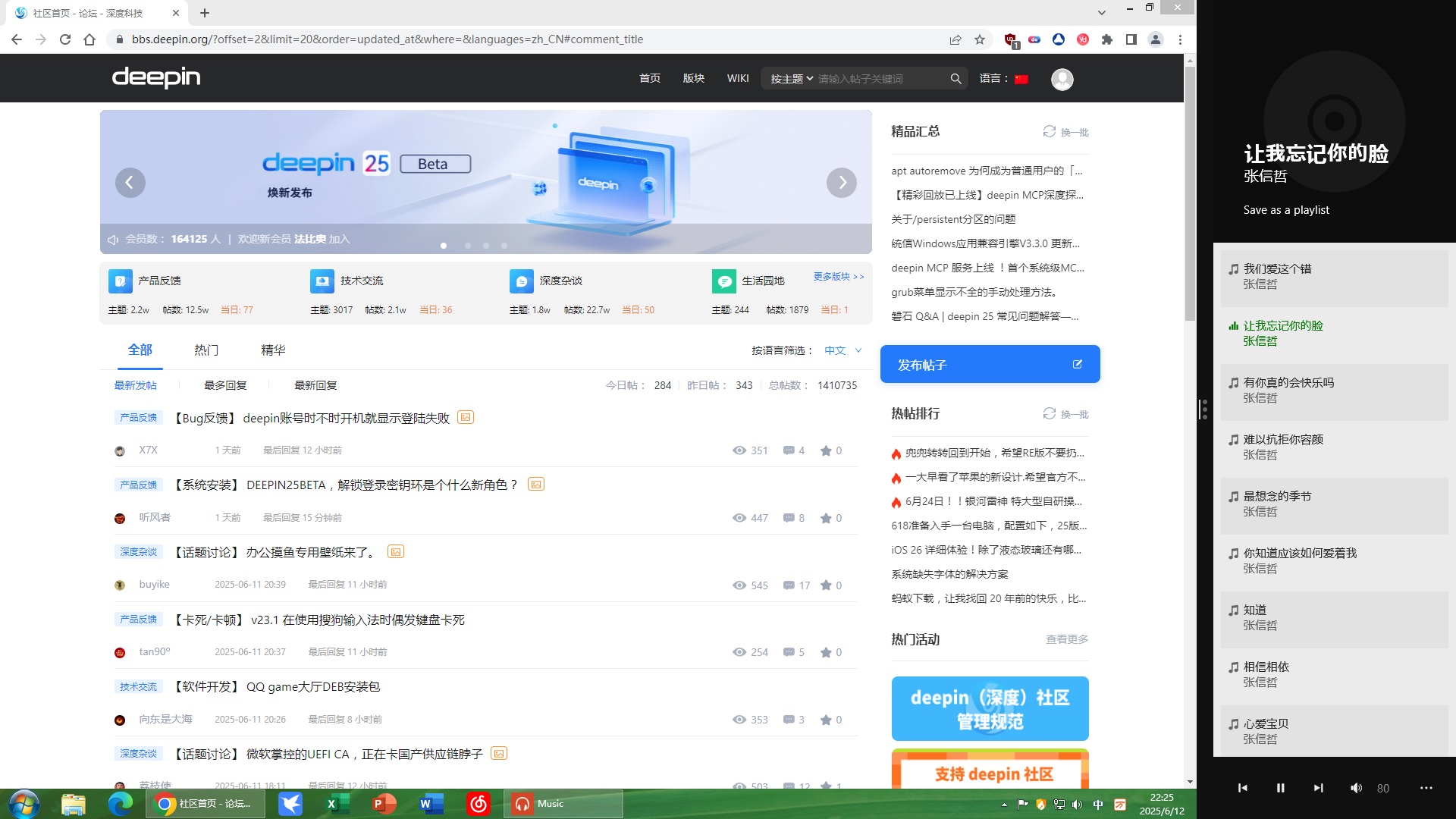Click the 发布帖子 button
The height and width of the screenshot is (819, 1456).
[x=990, y=365]
